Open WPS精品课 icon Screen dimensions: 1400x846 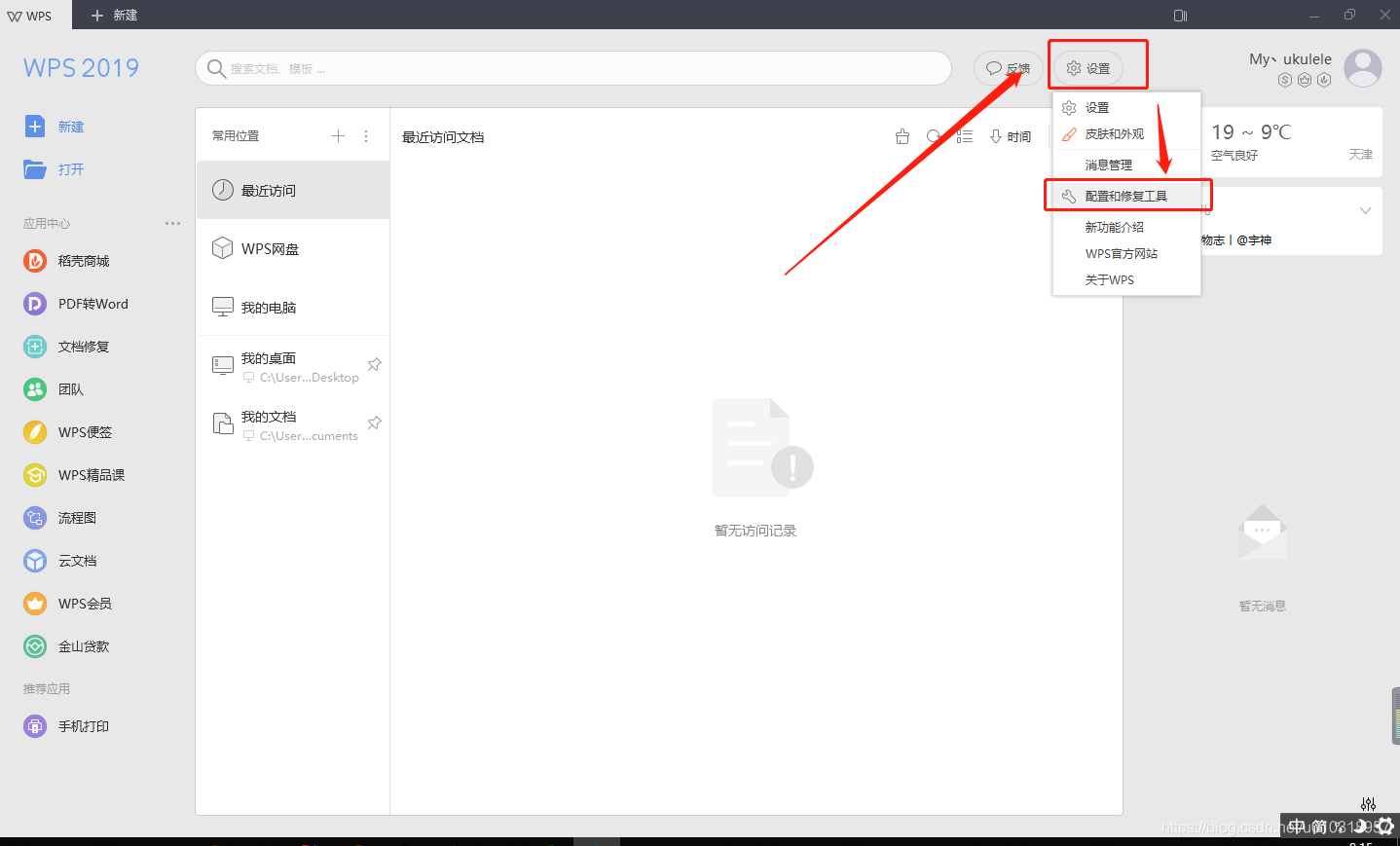pos(35,475)
